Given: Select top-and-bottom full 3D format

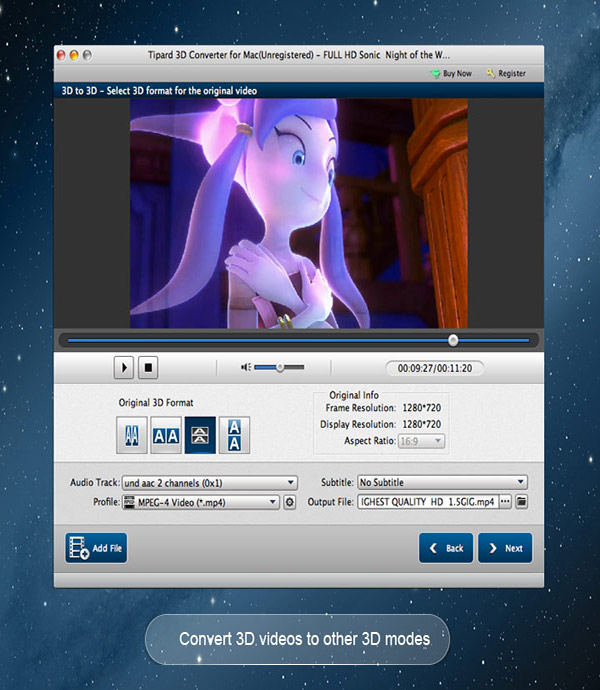Looking at the screenshot, I should pos(235,435).
